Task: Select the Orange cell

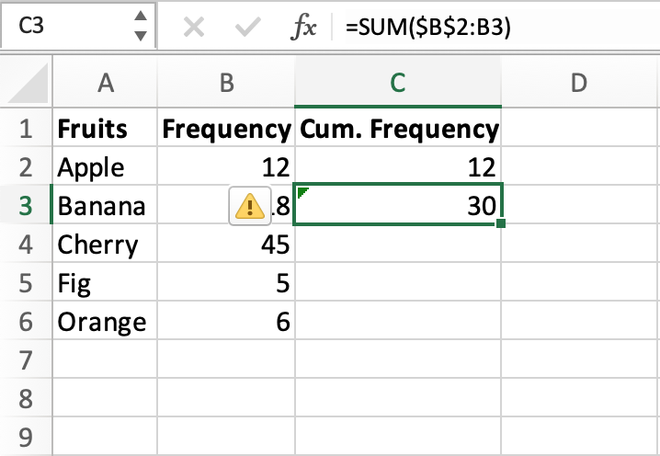Action: point(103,322)
